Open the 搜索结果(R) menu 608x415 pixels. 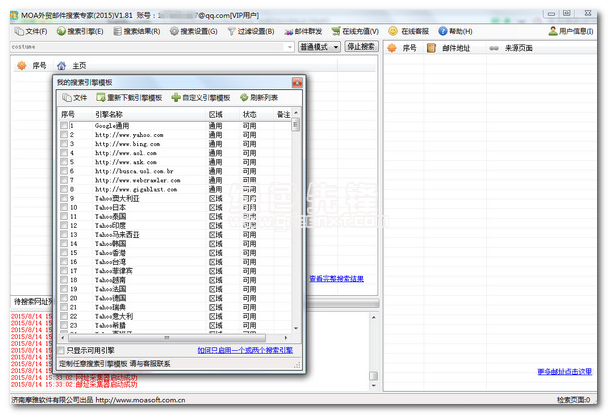coord(137,31)
